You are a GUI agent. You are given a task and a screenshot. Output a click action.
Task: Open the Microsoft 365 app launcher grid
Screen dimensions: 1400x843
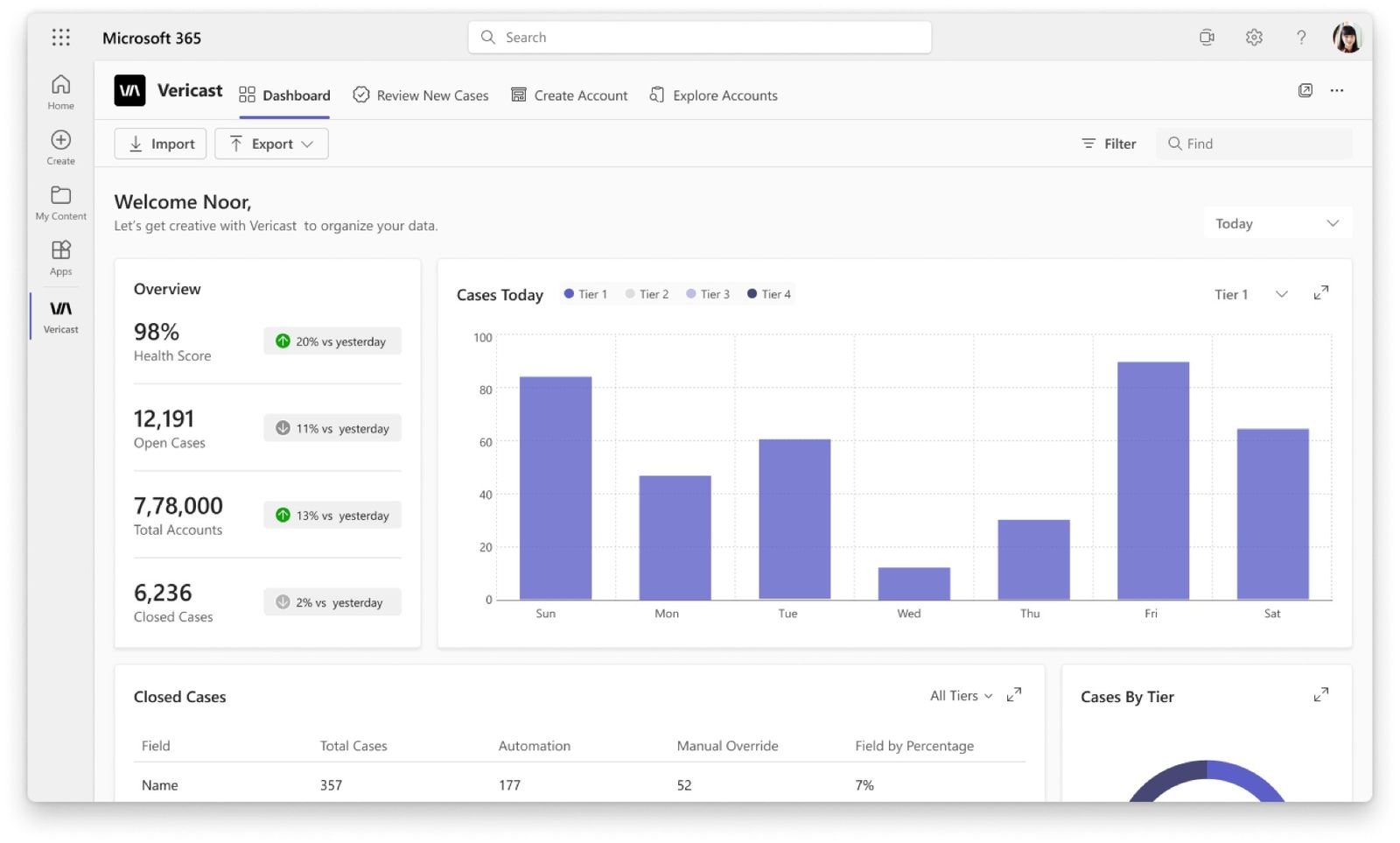[x=60, y=38]
